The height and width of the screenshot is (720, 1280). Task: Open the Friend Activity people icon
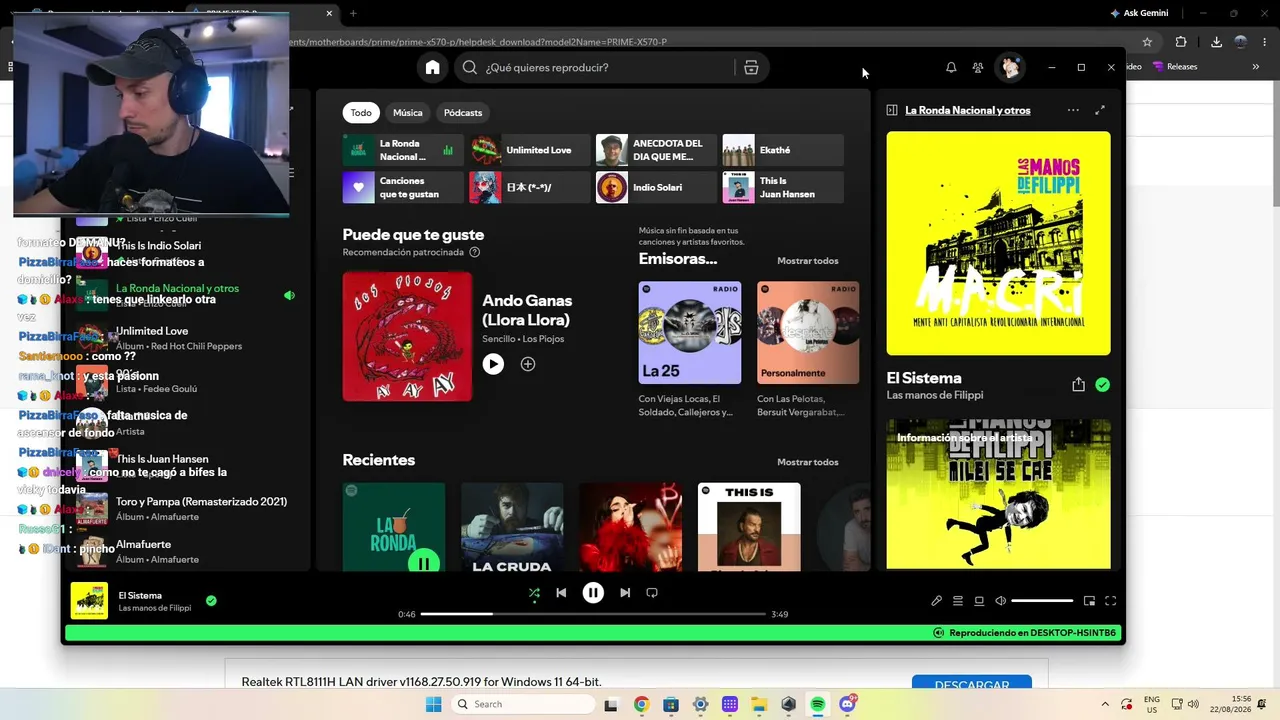coord(978,67)
